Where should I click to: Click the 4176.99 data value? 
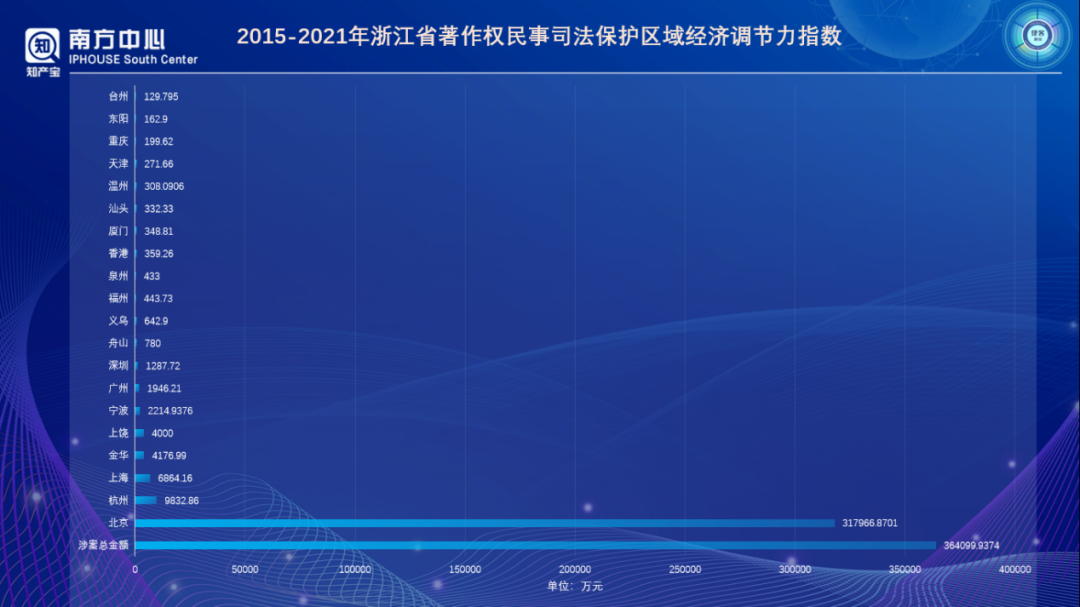[169, 455]
